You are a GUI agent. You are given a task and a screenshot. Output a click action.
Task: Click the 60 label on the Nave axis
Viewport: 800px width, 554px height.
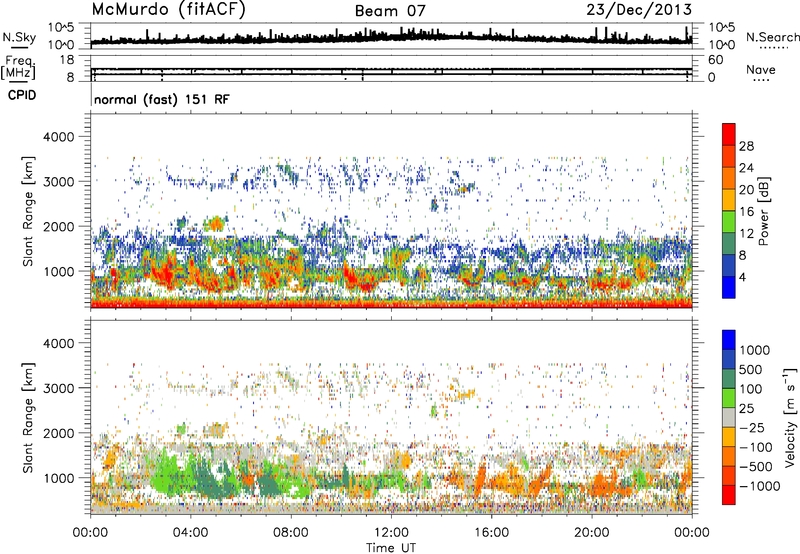pyautogui.click(x=715, y=60)
